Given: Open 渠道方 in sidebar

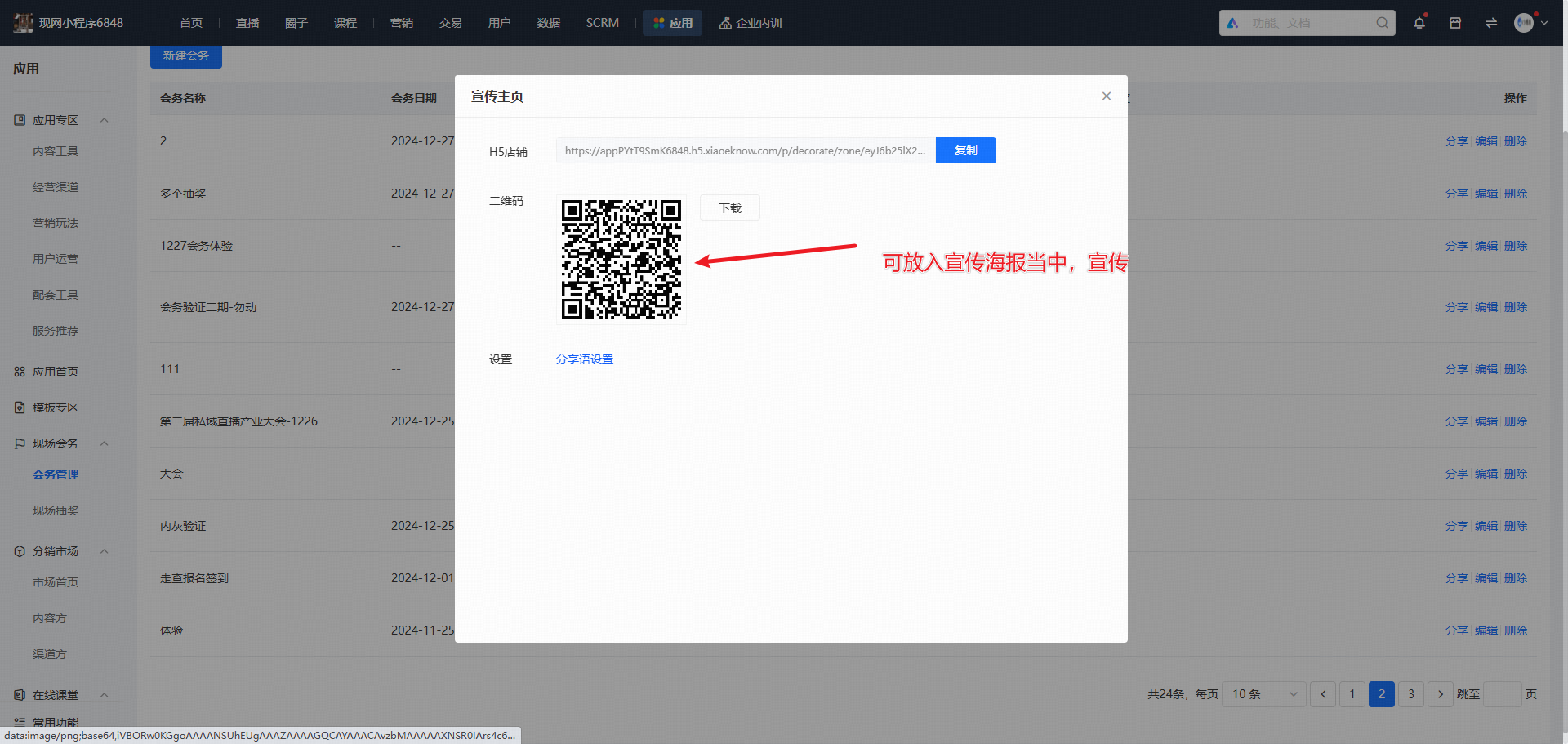Looking at the screenshot, I should pyautogui.click(x=50, y=654).
